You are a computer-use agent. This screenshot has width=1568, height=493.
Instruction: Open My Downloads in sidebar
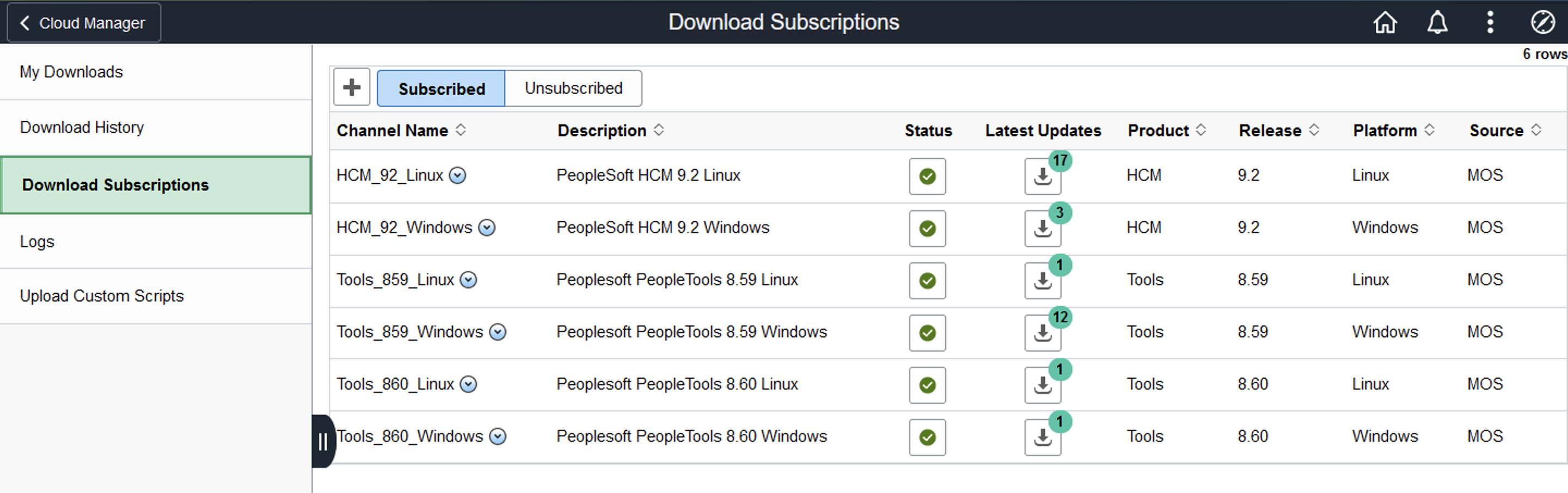(71, 72)
